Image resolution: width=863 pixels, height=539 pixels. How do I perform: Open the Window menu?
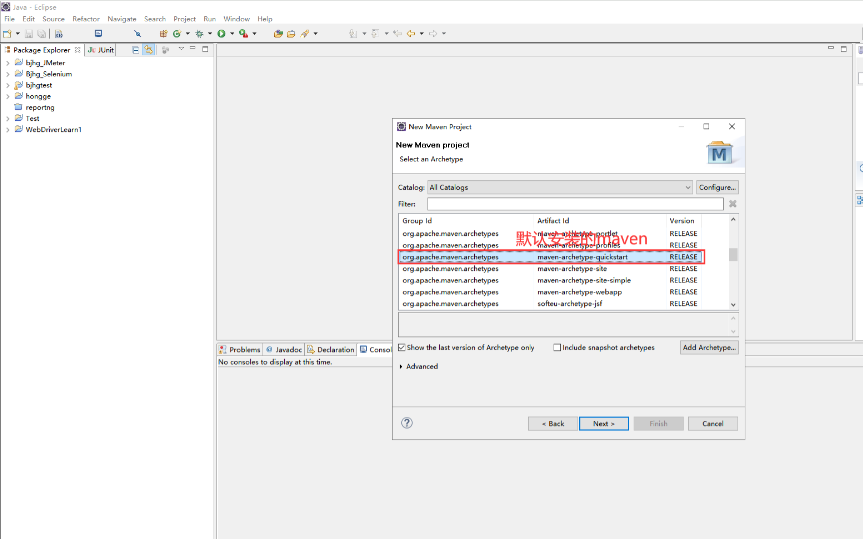(237, 19)
